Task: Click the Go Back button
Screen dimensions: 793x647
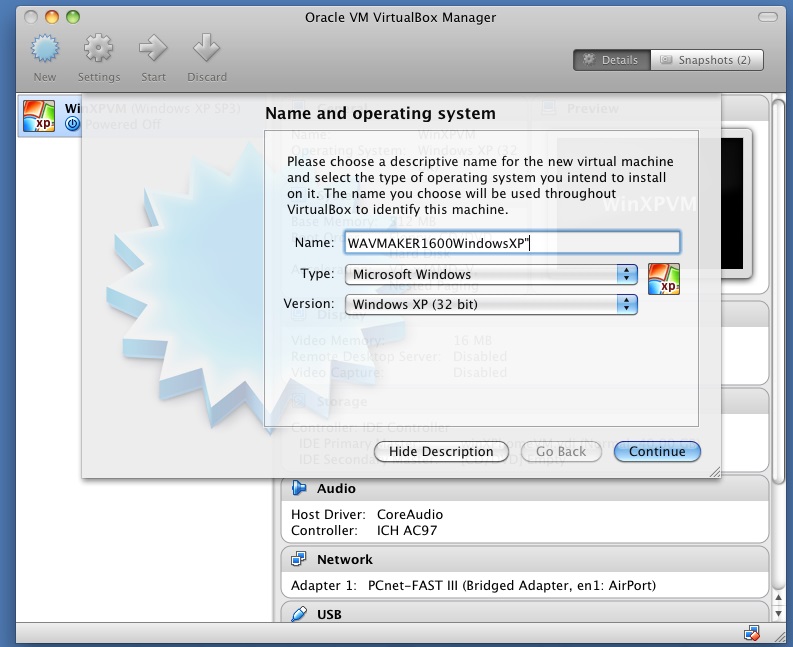Action: tap(560, 451)
